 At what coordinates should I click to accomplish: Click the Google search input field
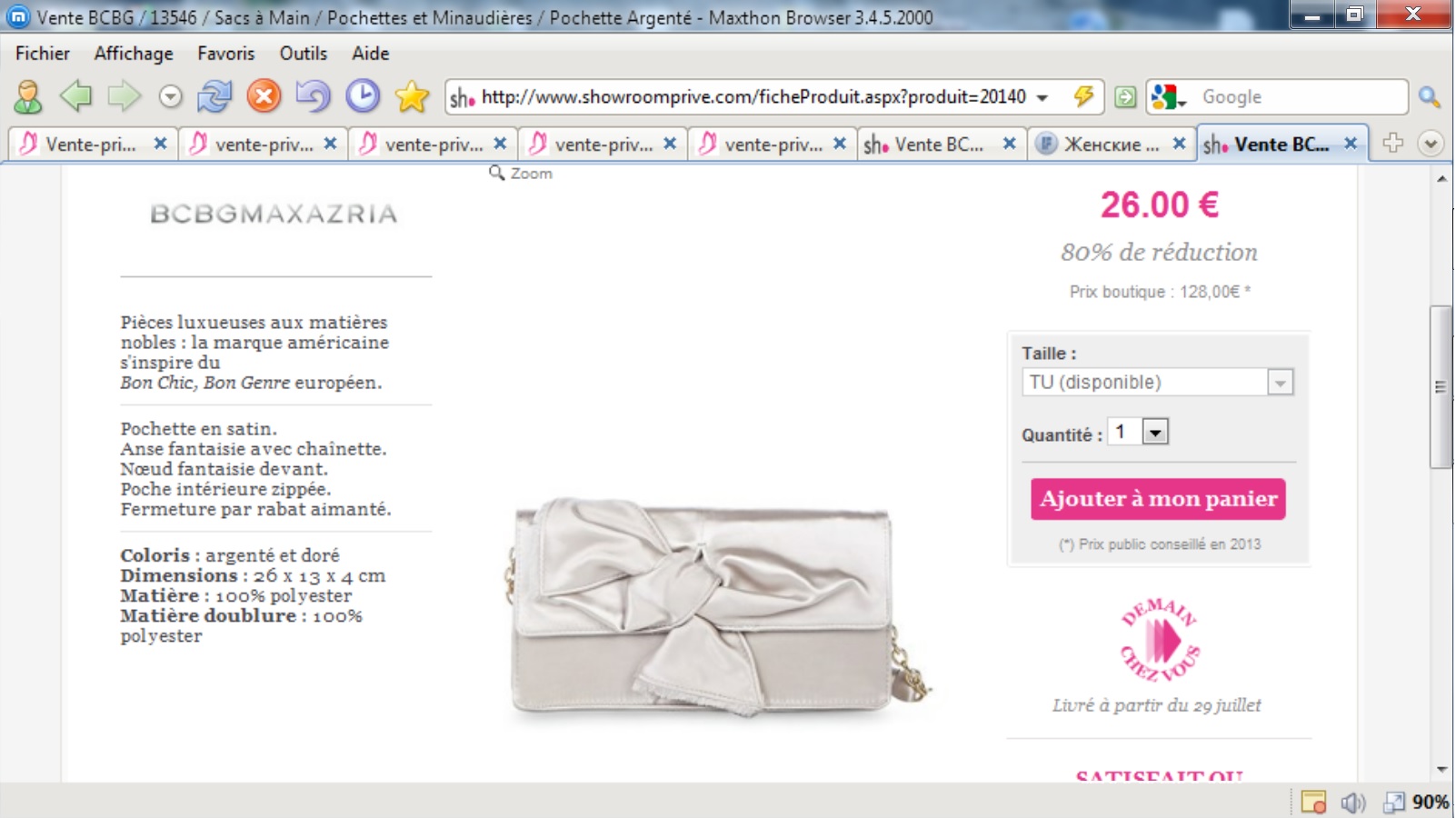(1300, 96)
